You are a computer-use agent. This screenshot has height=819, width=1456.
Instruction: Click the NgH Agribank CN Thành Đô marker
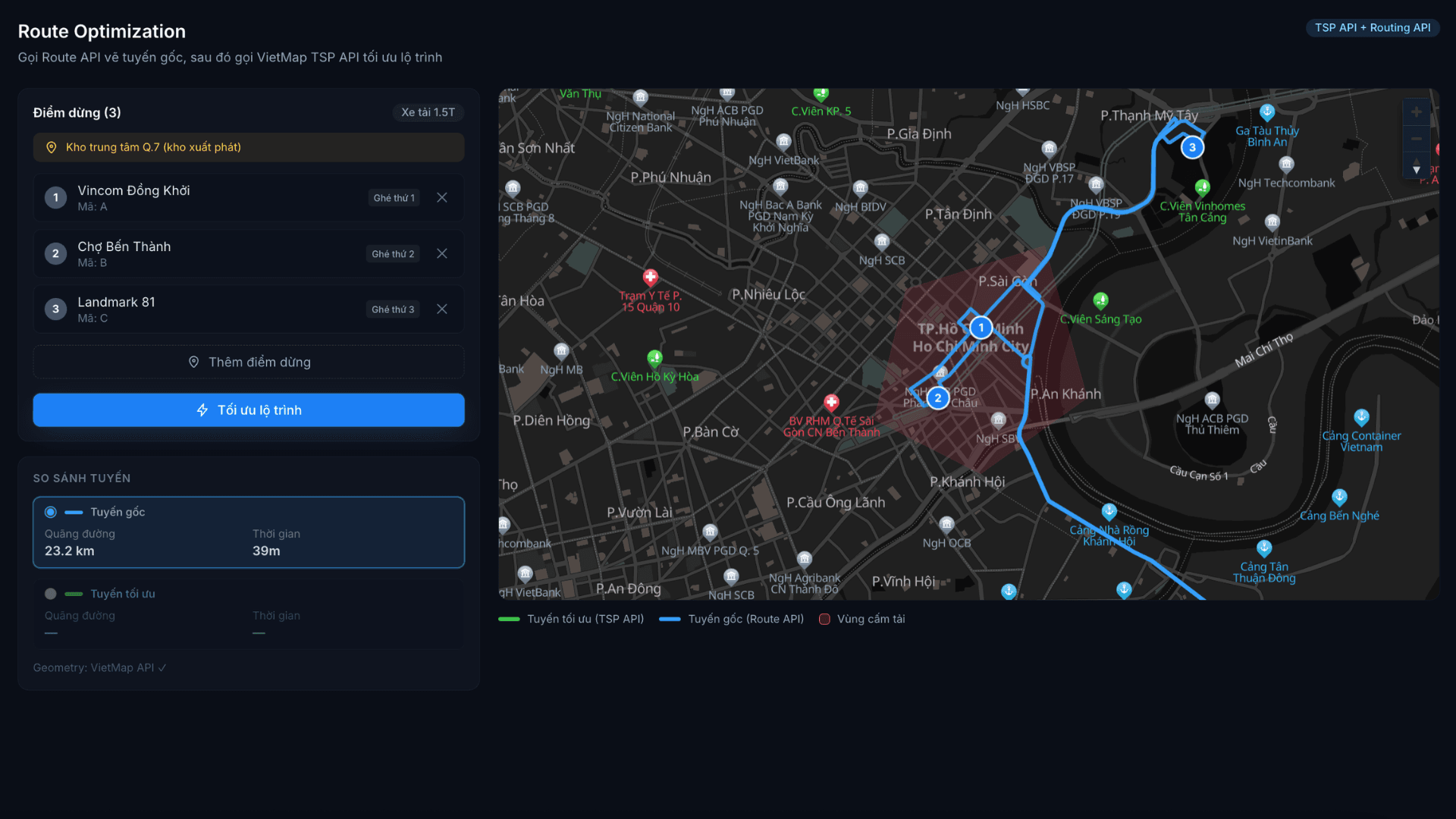[805, 560]
